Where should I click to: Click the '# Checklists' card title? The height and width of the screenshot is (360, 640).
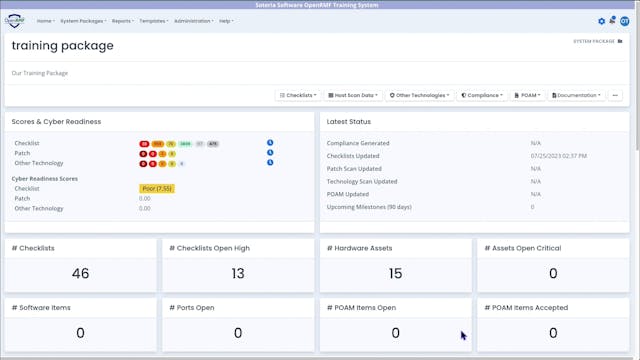[x=33, y=248]
